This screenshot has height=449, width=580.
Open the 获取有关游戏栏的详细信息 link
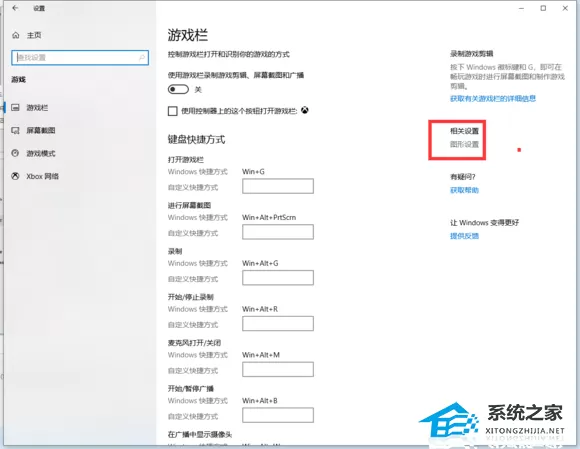point(493,98)
